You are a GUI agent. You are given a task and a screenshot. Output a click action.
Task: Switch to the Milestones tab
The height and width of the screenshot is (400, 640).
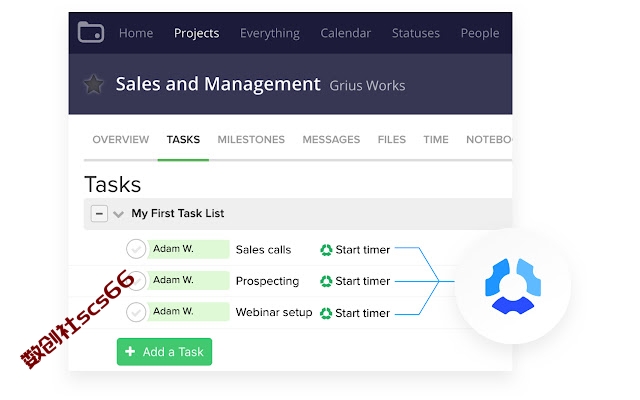coord(251,140)
